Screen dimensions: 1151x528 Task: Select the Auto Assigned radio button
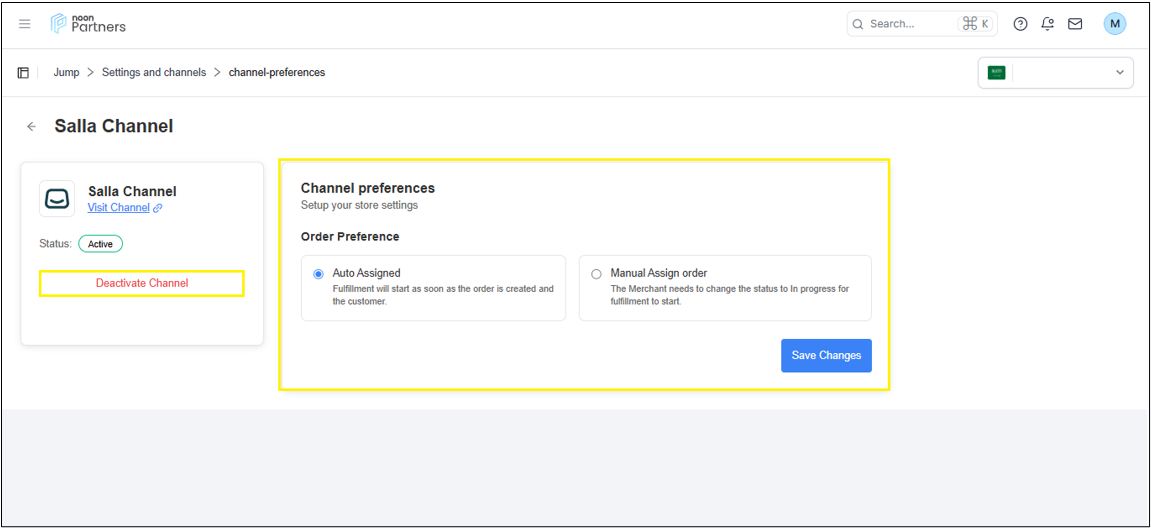[318, 274]
